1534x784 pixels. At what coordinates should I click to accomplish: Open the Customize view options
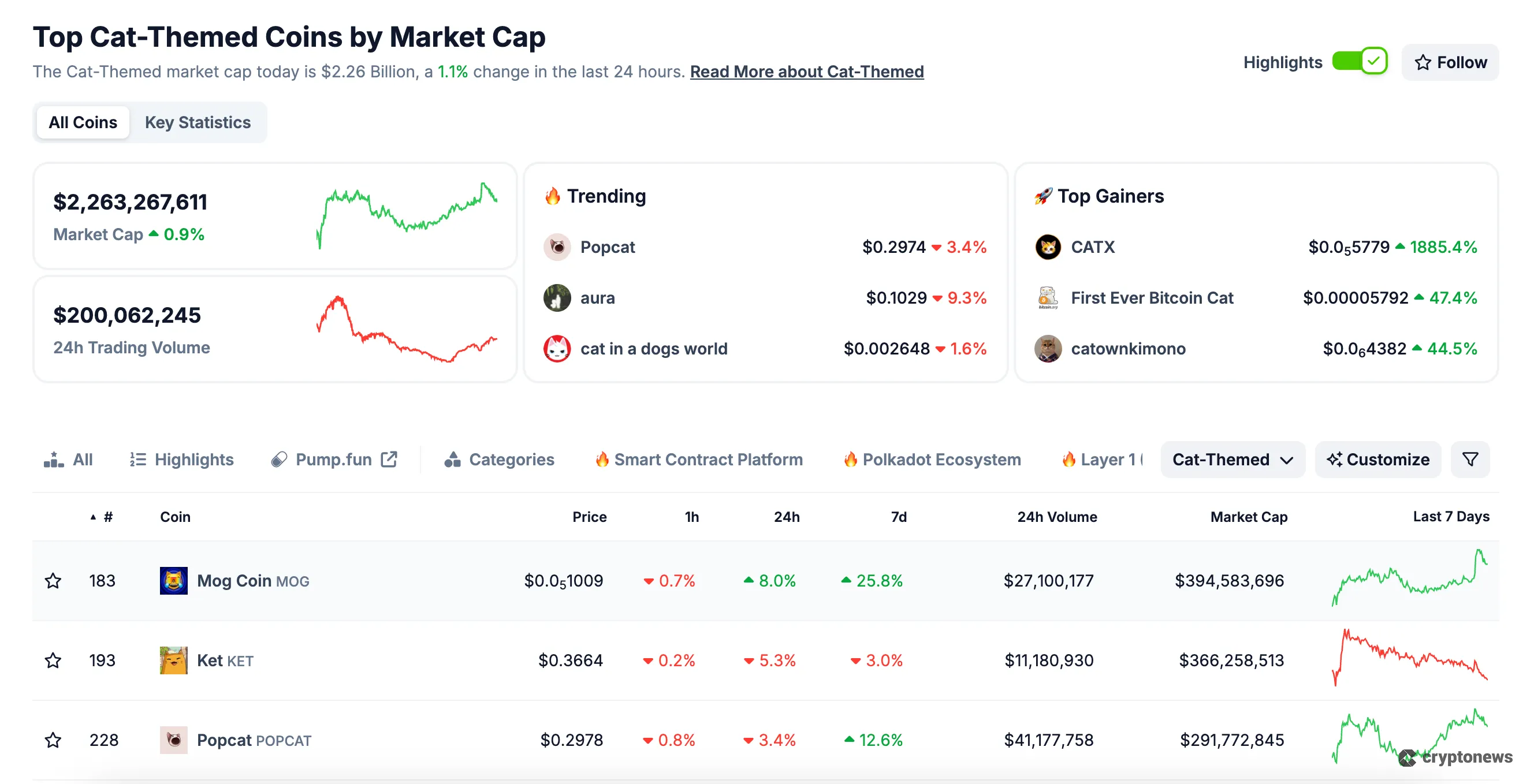[1378, 459]
